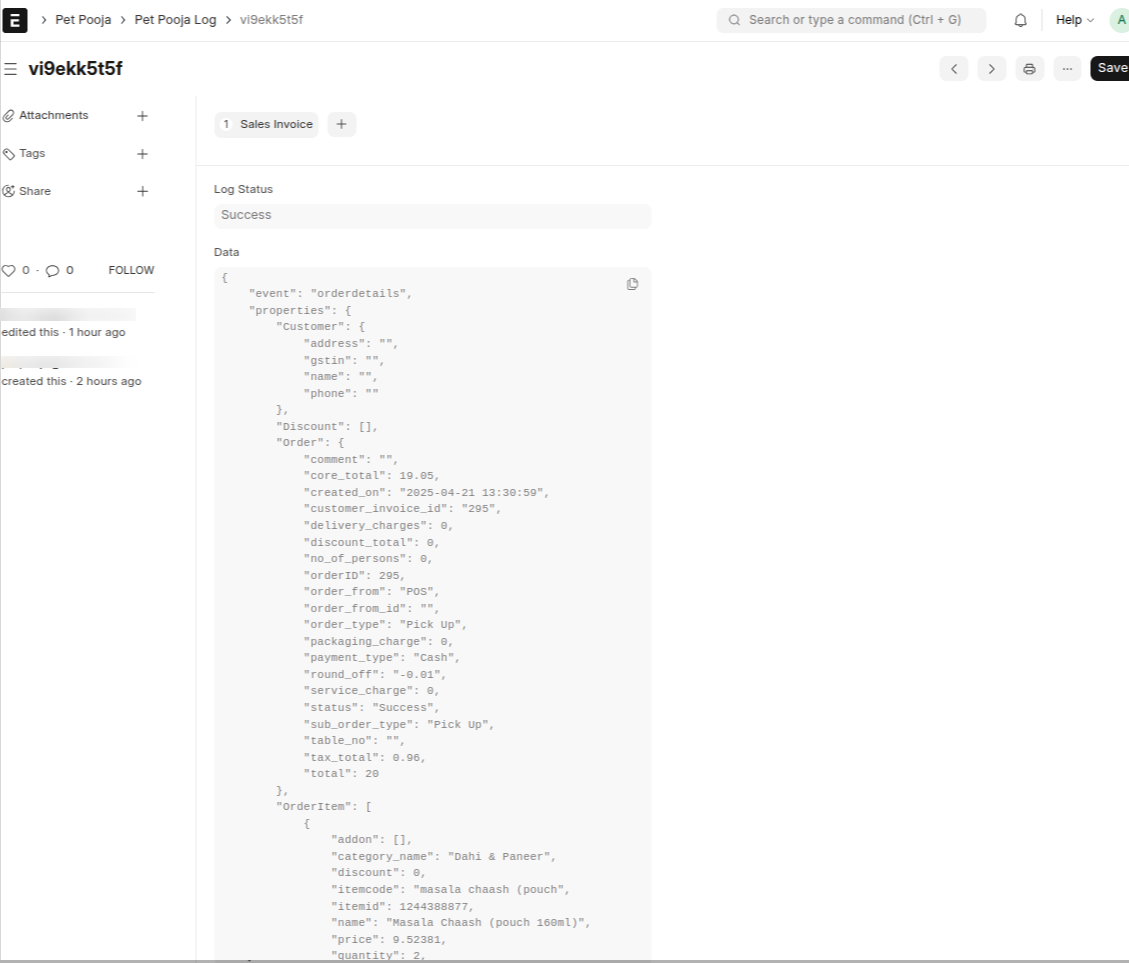Click the "round_off": "-0.01" line
1129x963 pixels.
click(x=375, y=675)
